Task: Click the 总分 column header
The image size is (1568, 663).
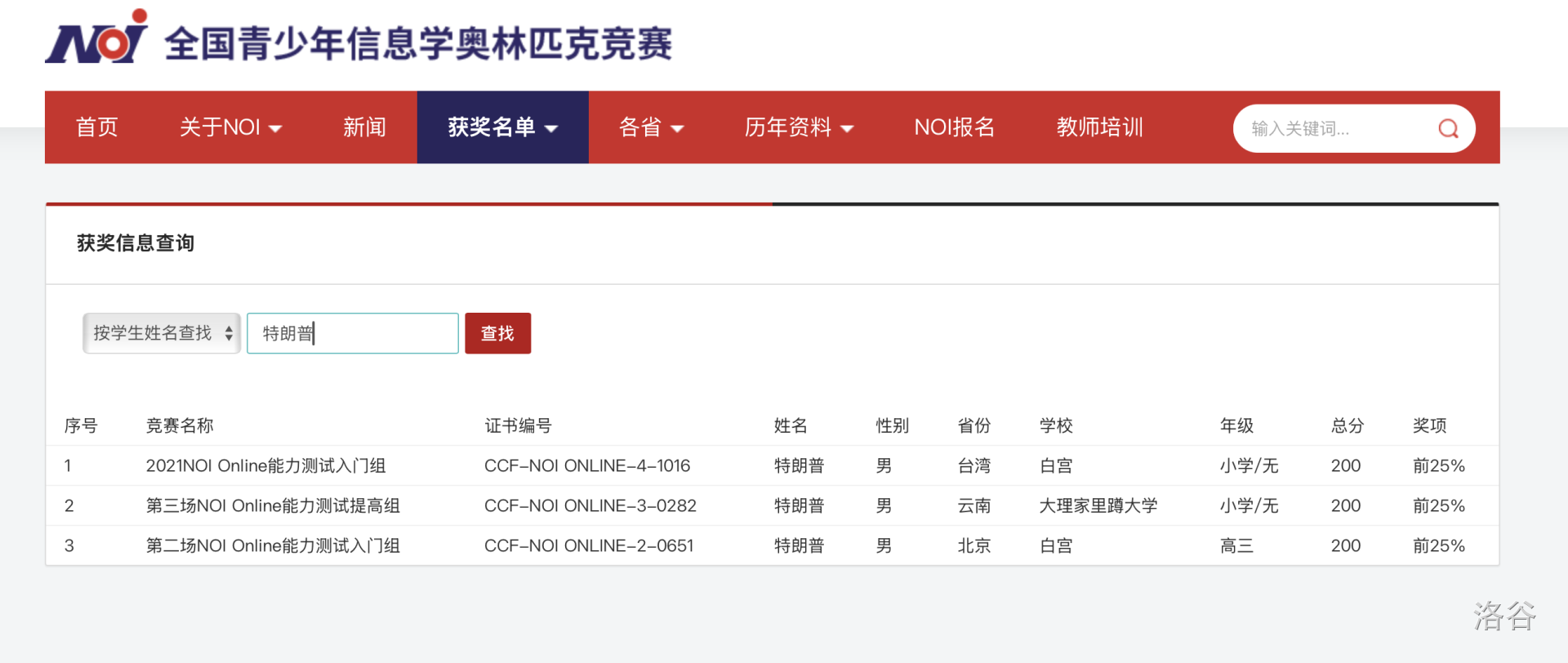Action: coord(1347,425)
